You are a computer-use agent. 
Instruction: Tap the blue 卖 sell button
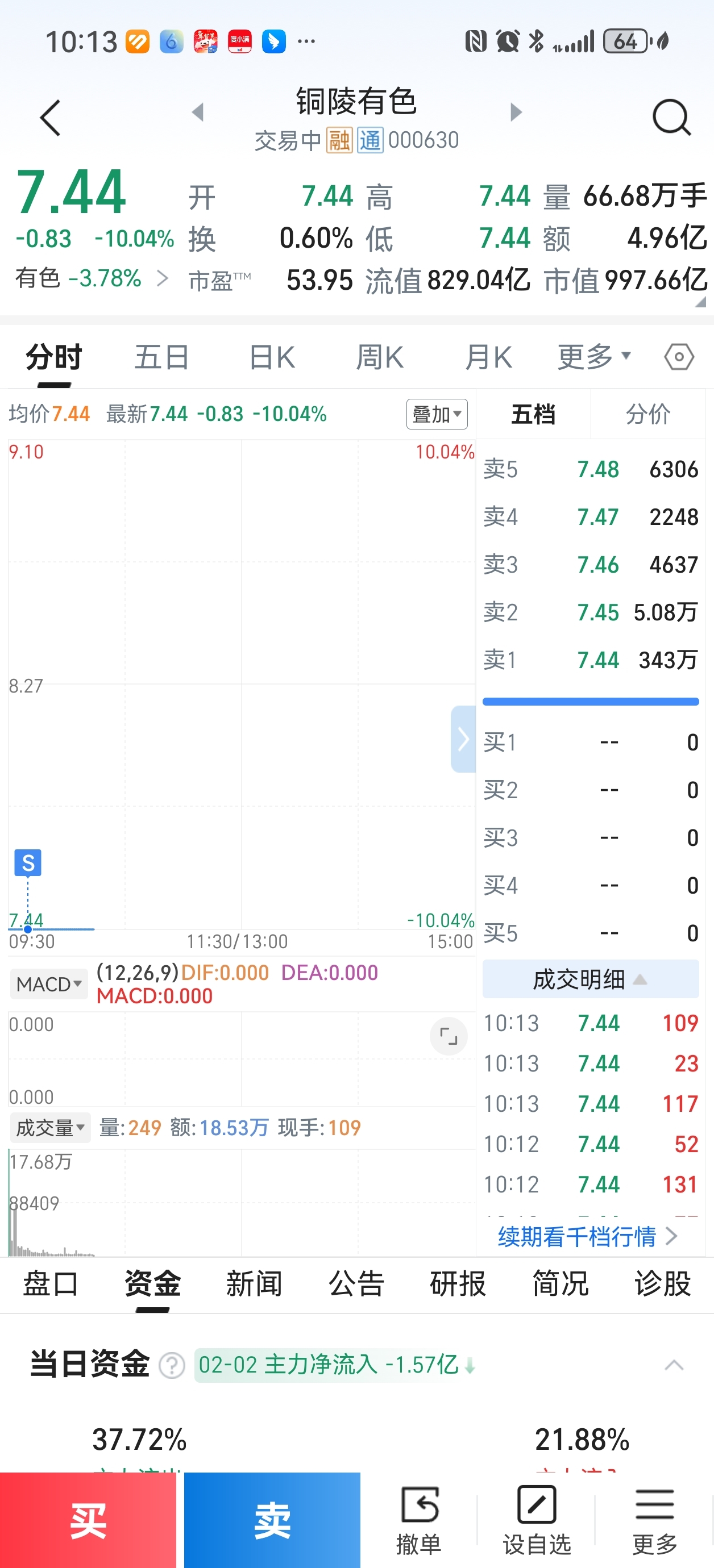272,1520
